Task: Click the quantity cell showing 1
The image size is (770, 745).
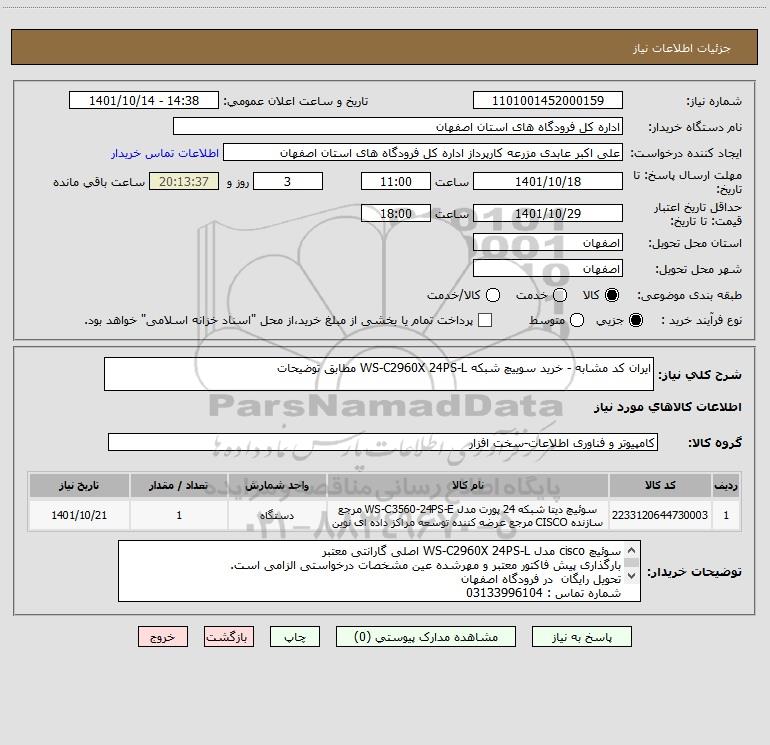Action: pyautogui.click(x=179, y=515)
